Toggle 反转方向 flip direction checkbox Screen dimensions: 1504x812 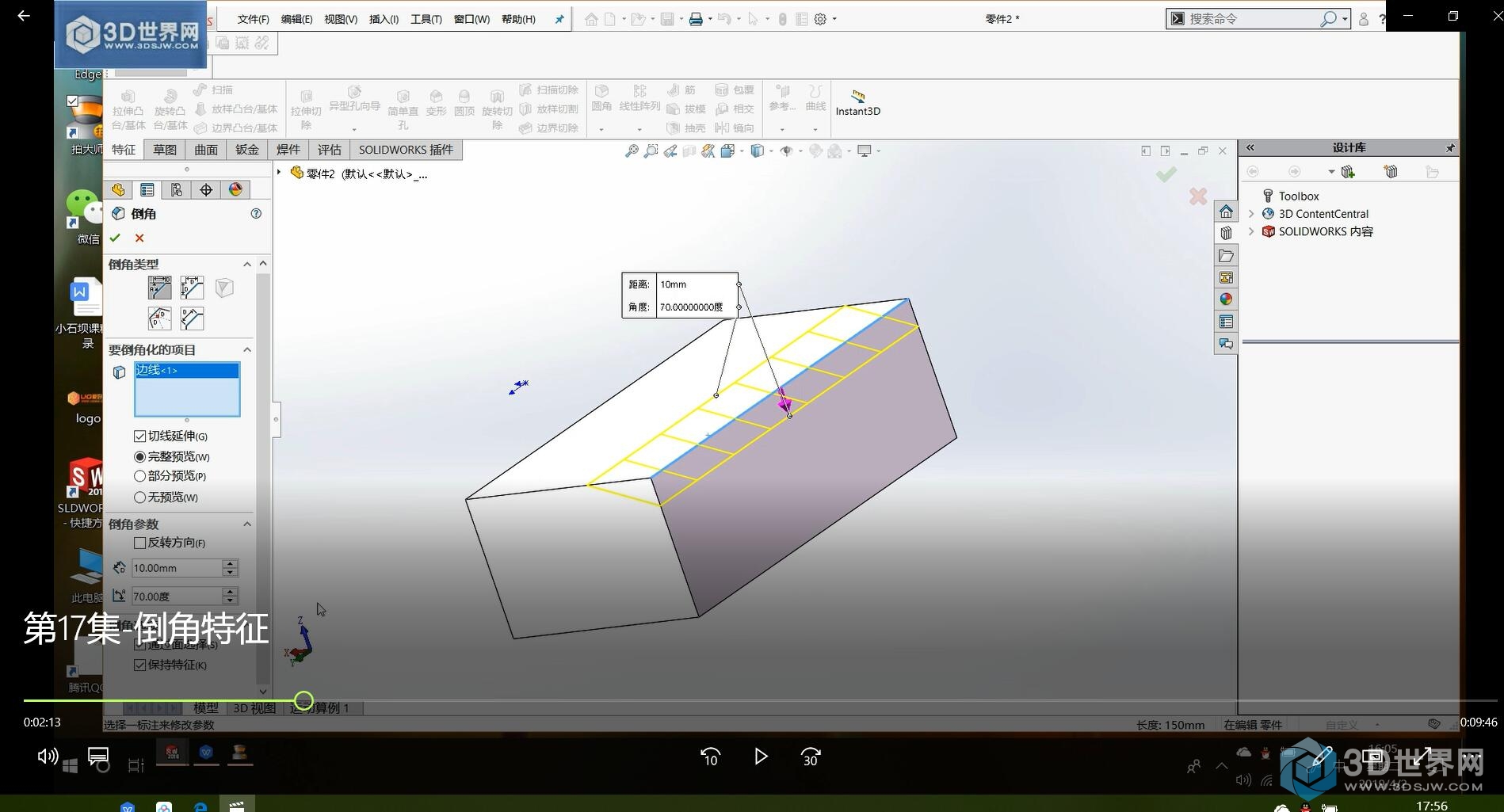pos(139,543)
